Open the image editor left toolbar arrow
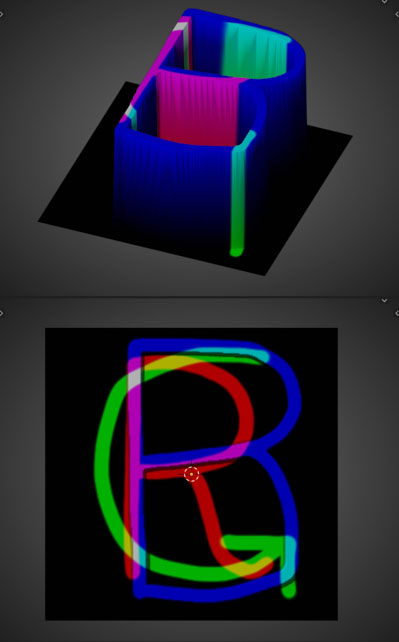The image size is (399, 642). 1,314
